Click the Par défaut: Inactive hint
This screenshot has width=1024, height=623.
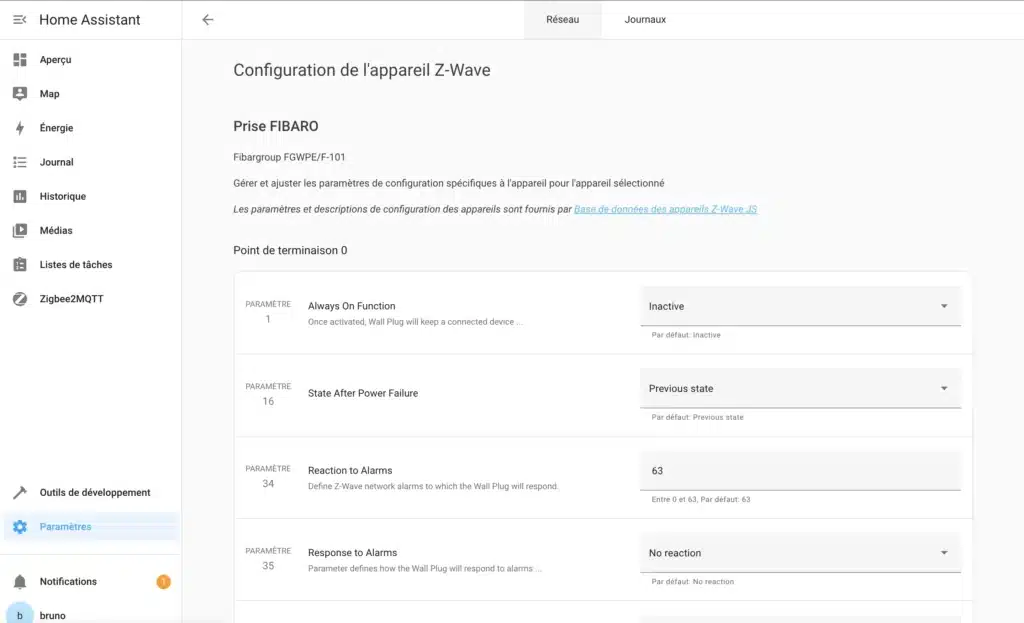point(686,334)
